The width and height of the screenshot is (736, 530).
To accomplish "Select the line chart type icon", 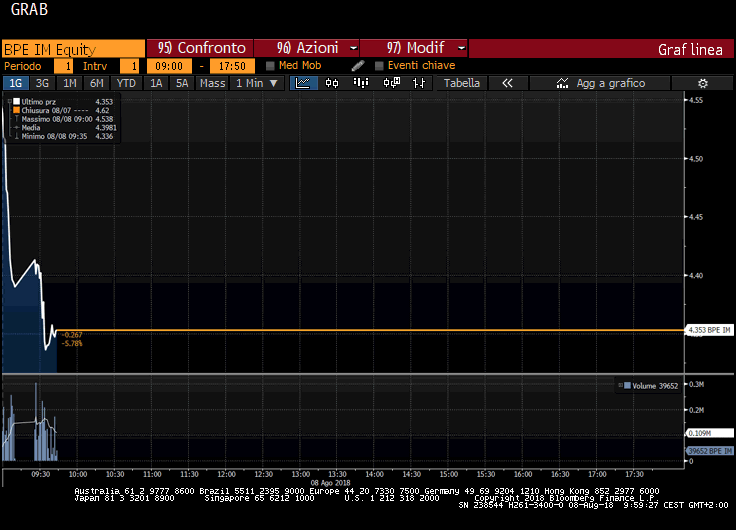I will click(303, 83).
